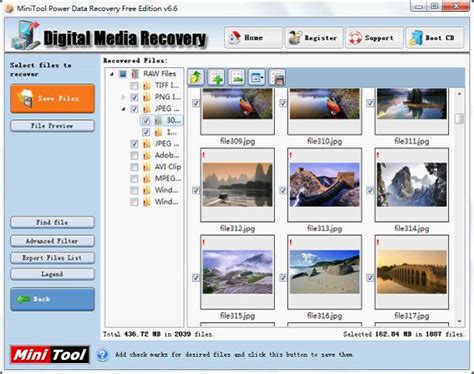Click the PNG folder icon in tree
The image size is (474, 374).
[147, 97]
